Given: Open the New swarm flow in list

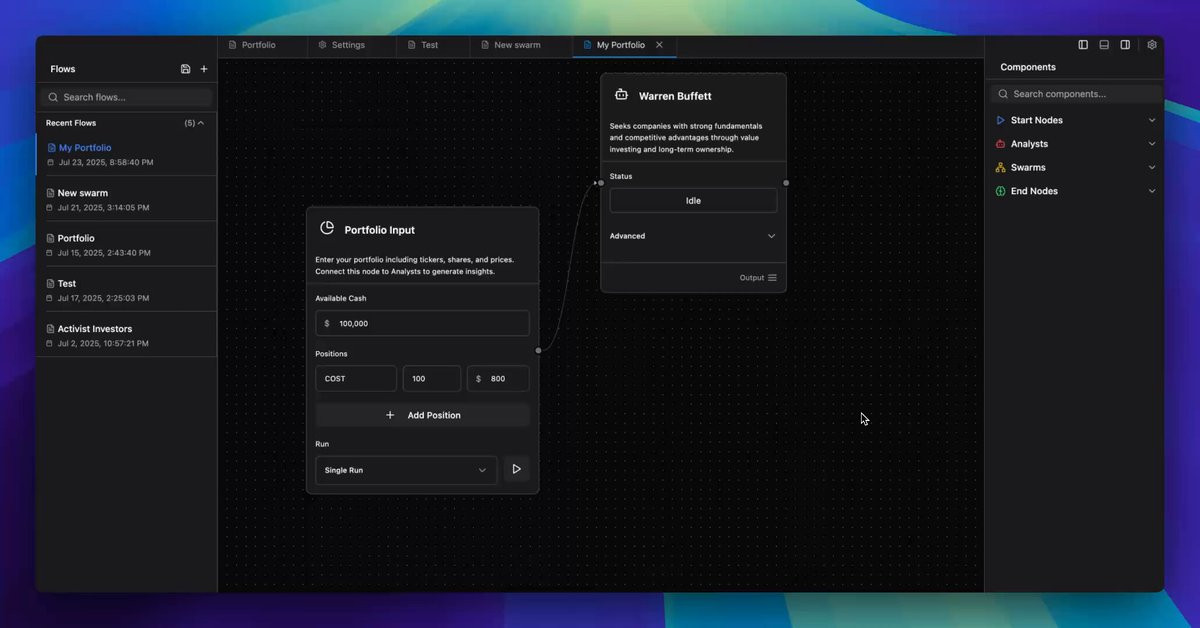Looking at the screenshot, I should pyautogui.click(x=126, y=199).
